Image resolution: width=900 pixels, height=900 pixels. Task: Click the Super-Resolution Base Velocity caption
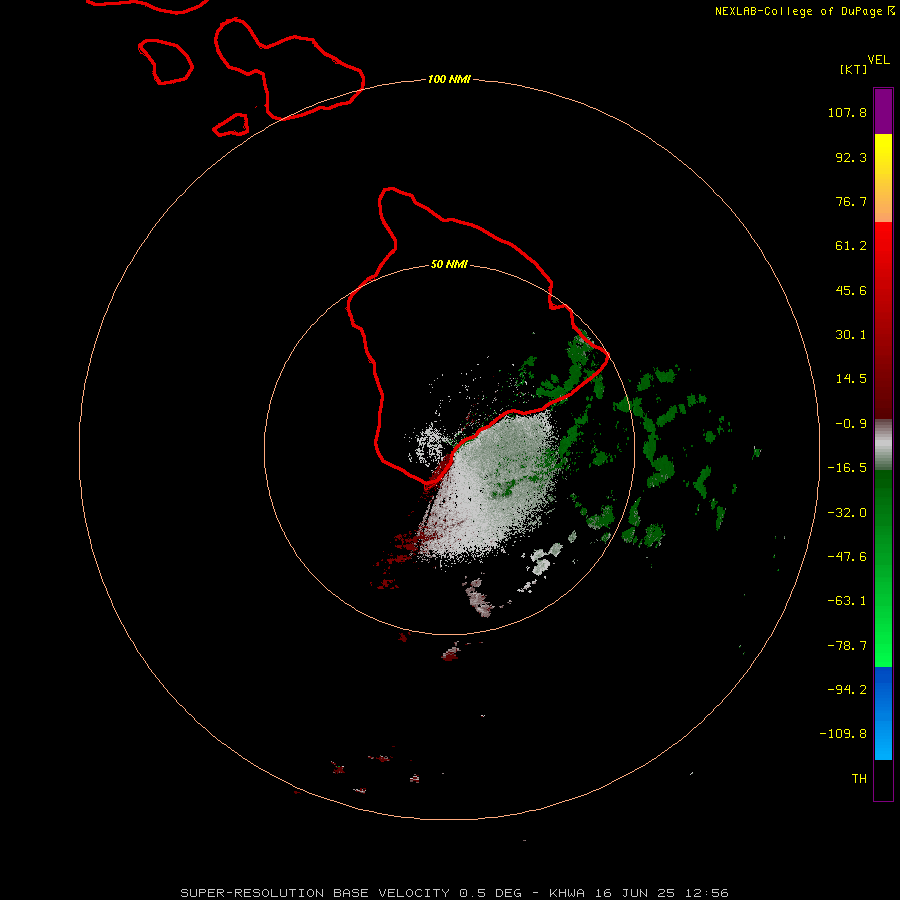point(454,893)
